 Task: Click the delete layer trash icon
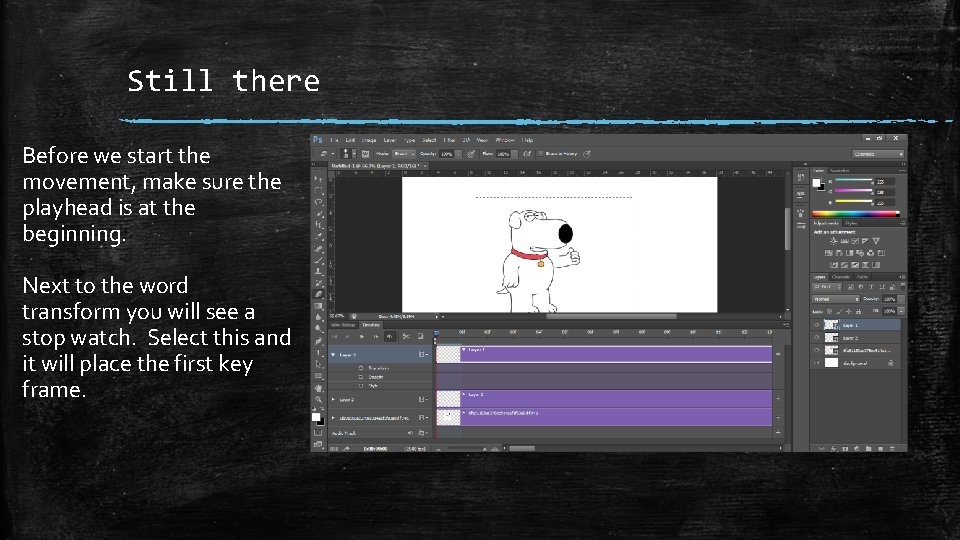click(x=892, y=449)
